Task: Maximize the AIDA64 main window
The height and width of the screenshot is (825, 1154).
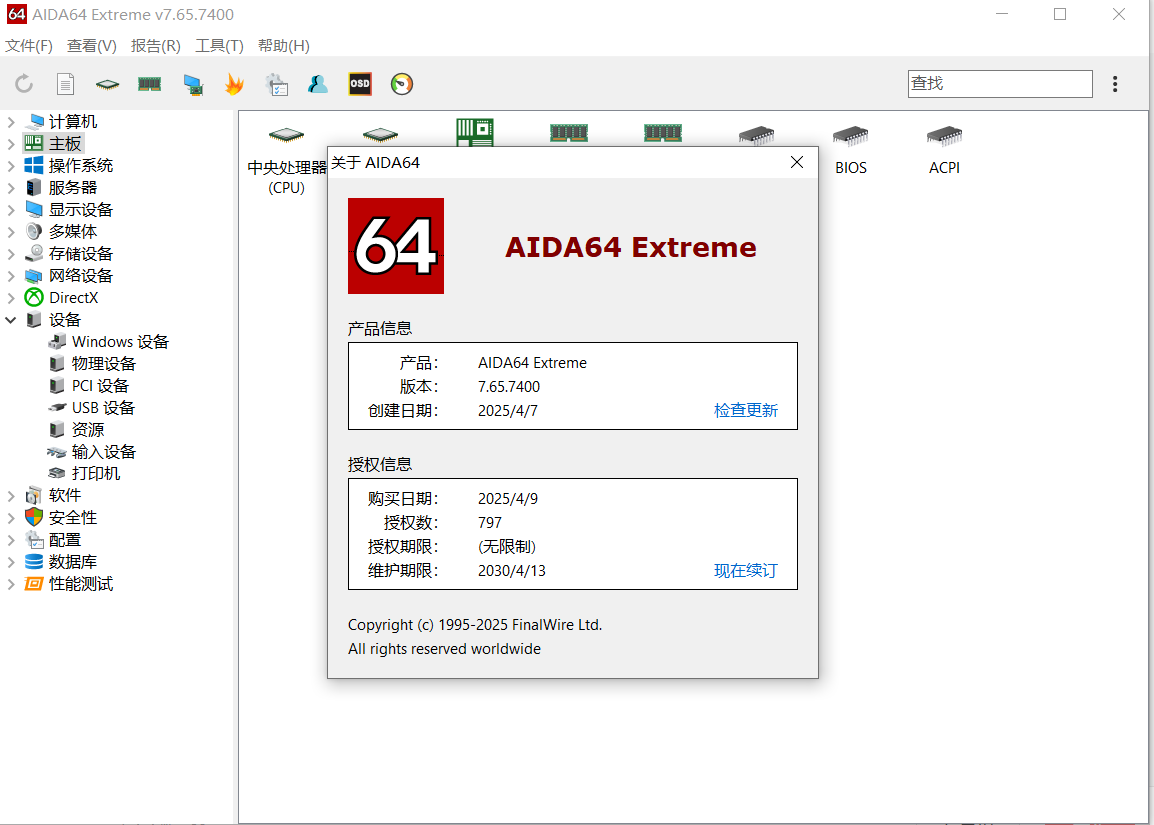Action: point(1060,14)
